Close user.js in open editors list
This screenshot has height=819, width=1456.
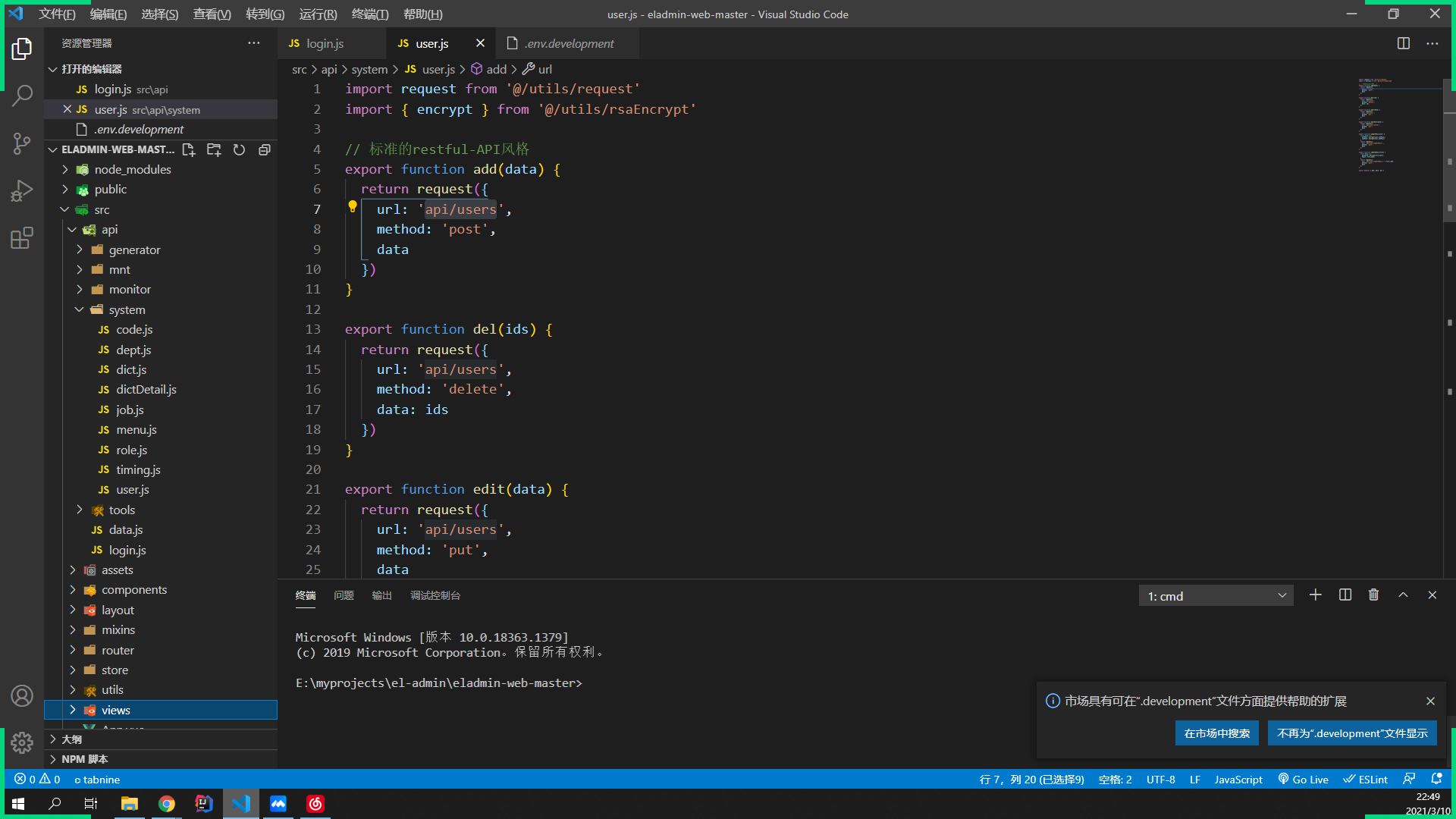pos(67,109)
